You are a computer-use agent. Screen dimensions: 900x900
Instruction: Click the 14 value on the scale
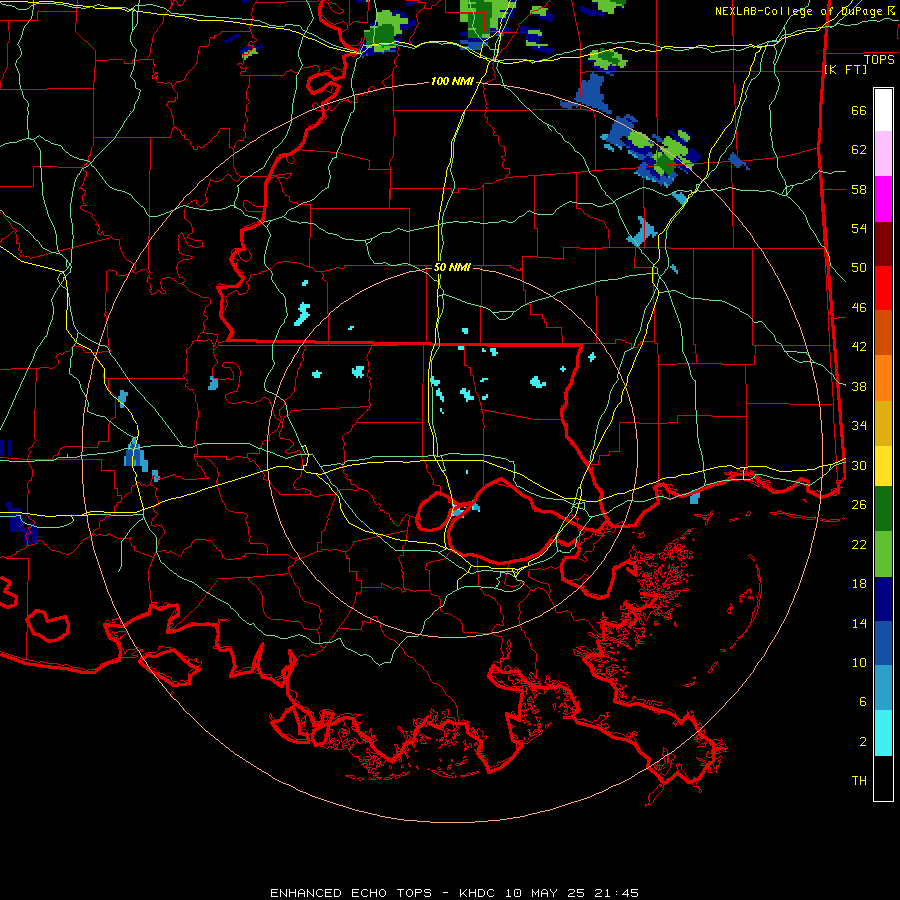pyautogui.click(x=859, y=623)
